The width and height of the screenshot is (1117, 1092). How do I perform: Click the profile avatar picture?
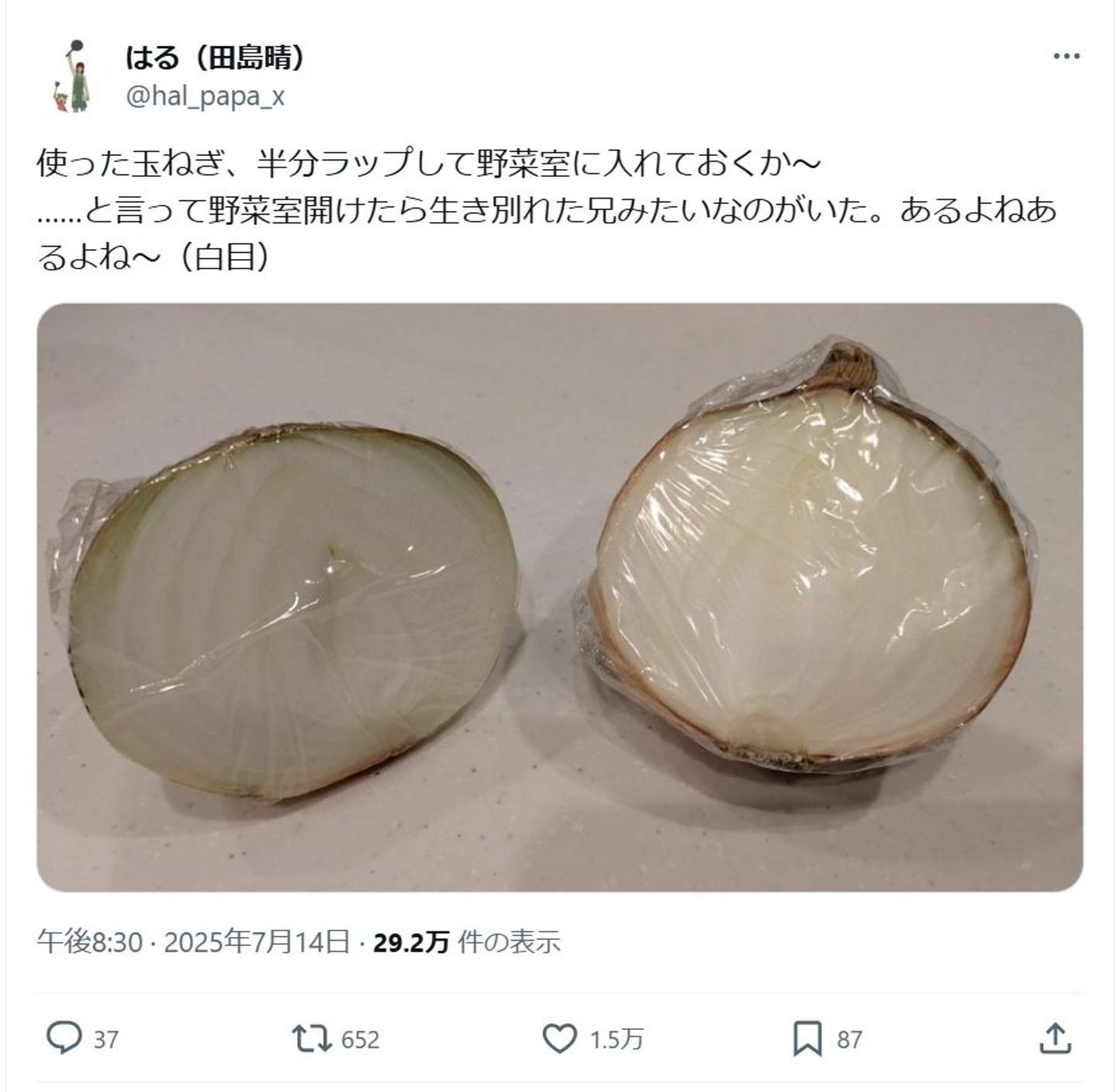click(x=74, y=76)
